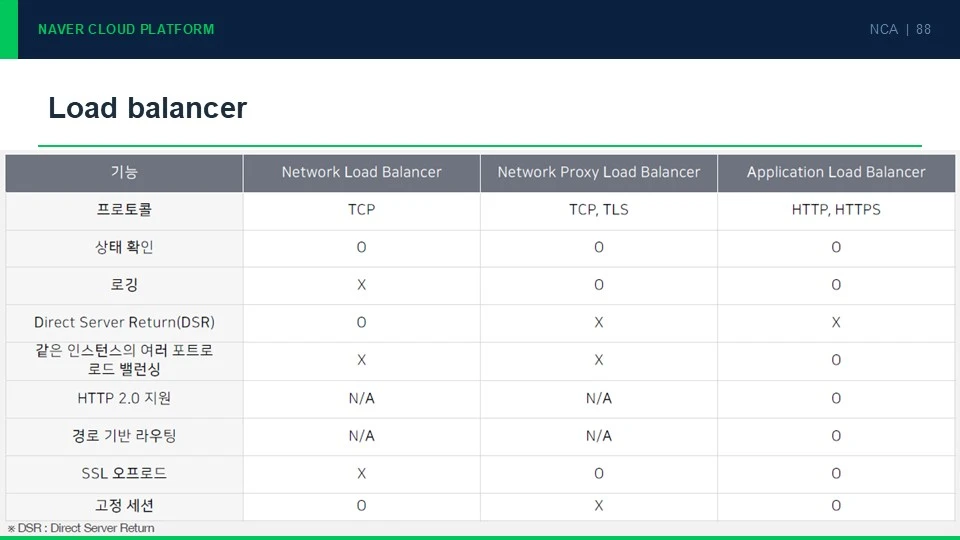
Task: Select the 상태 확인 row label
Action: (124, 247)
